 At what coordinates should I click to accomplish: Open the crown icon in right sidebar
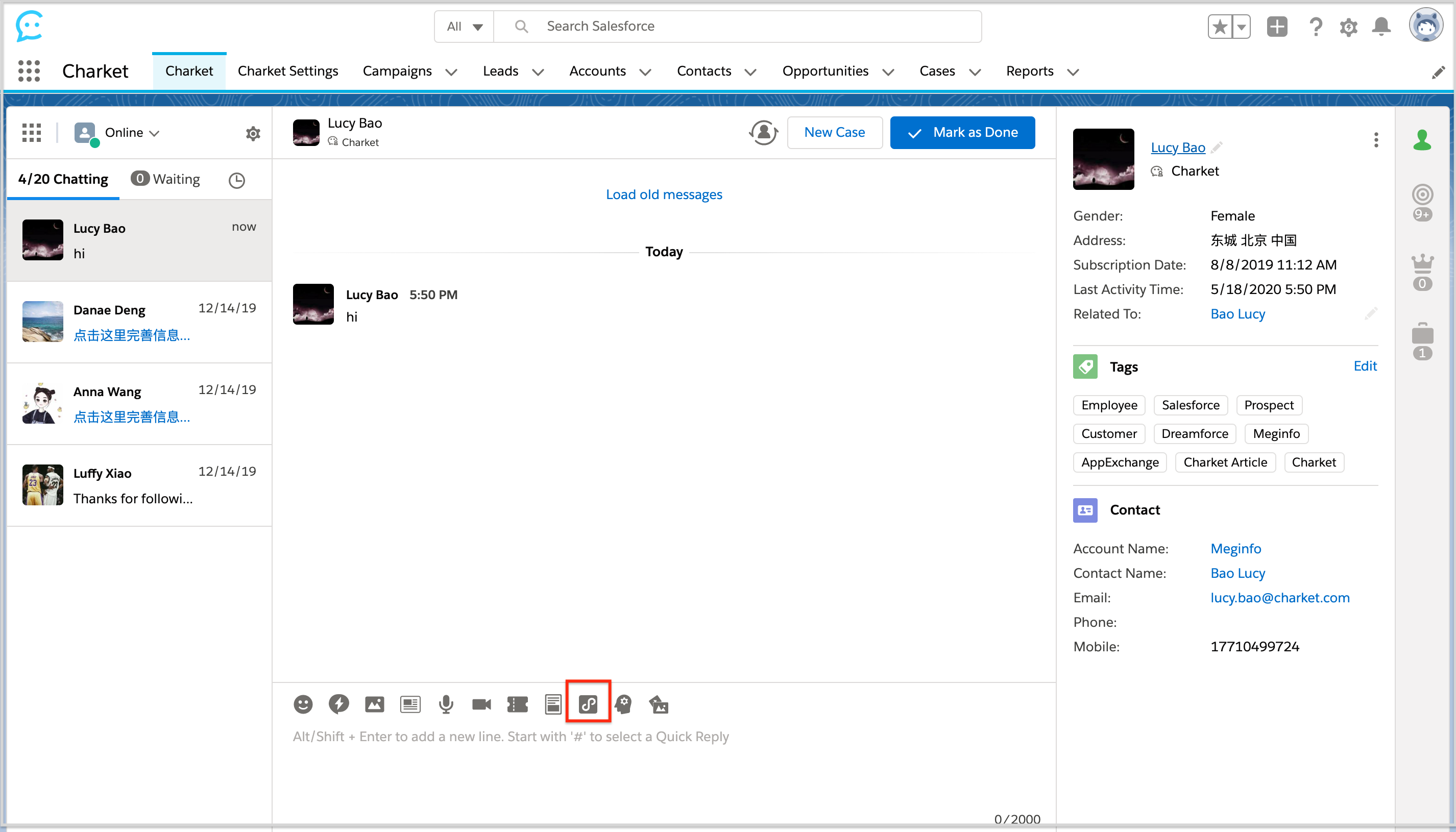pos(1422,272)
